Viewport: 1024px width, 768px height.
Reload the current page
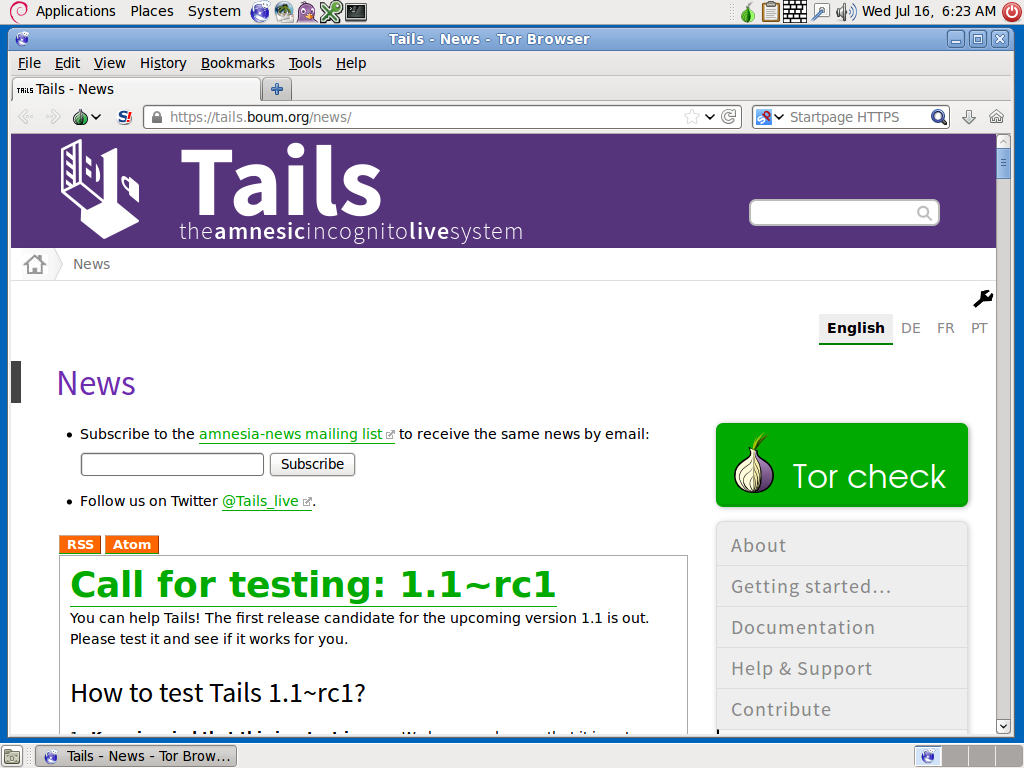(x=729, y=117)
